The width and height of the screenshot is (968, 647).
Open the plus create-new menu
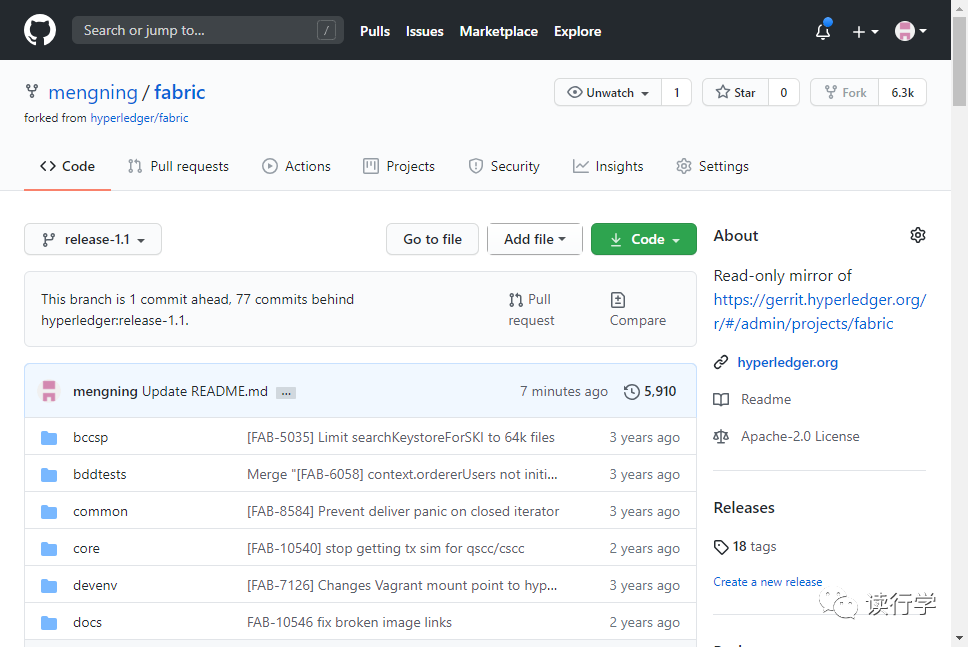pyautogui.click(x=865, y=31)
